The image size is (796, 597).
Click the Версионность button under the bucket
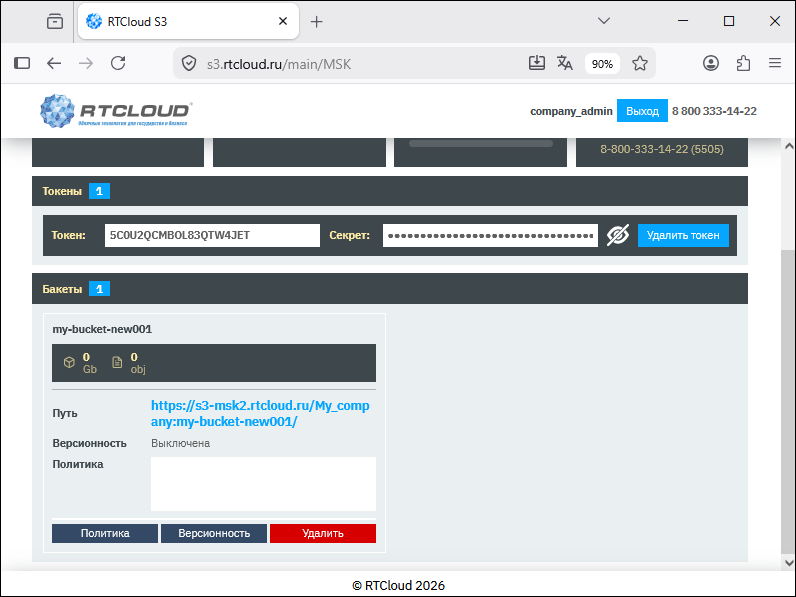point(214,534)
